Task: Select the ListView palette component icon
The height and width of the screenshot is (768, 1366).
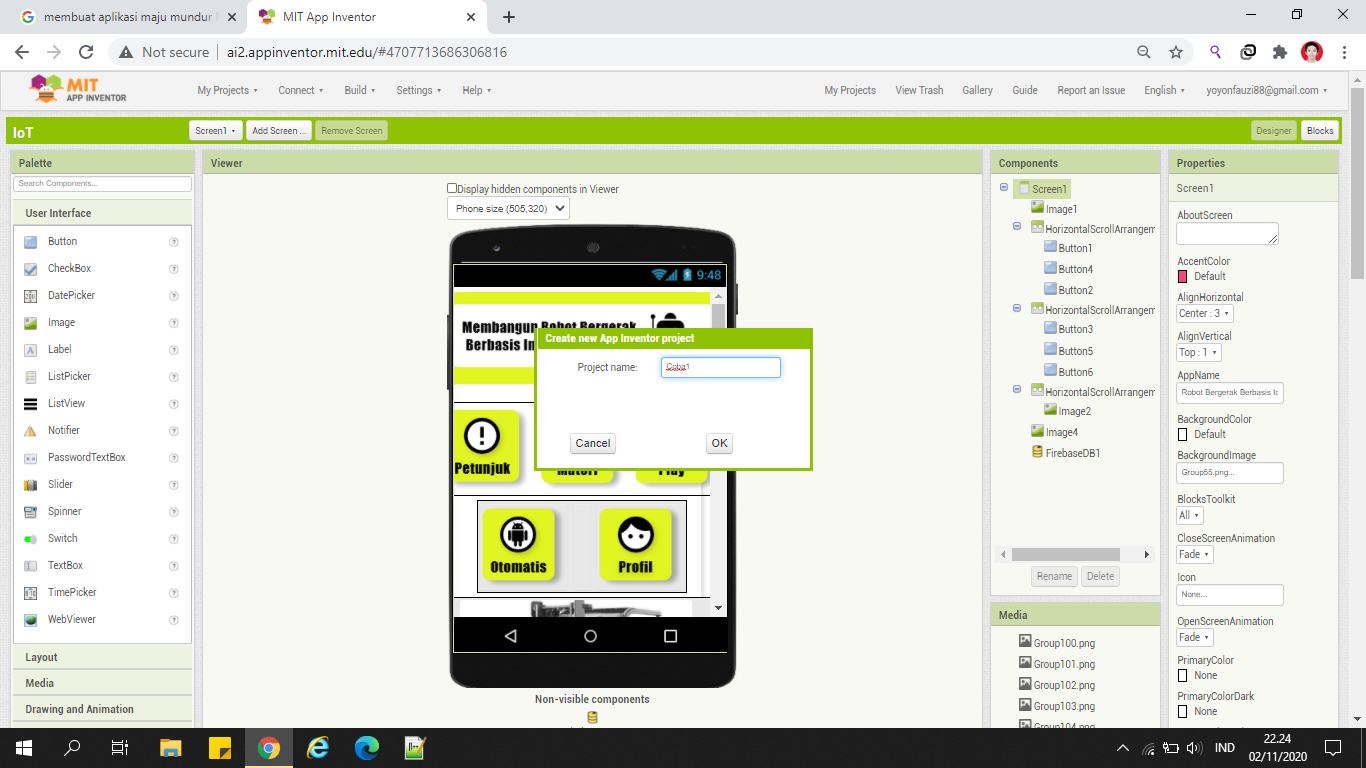Action: [x=30, y=404]
